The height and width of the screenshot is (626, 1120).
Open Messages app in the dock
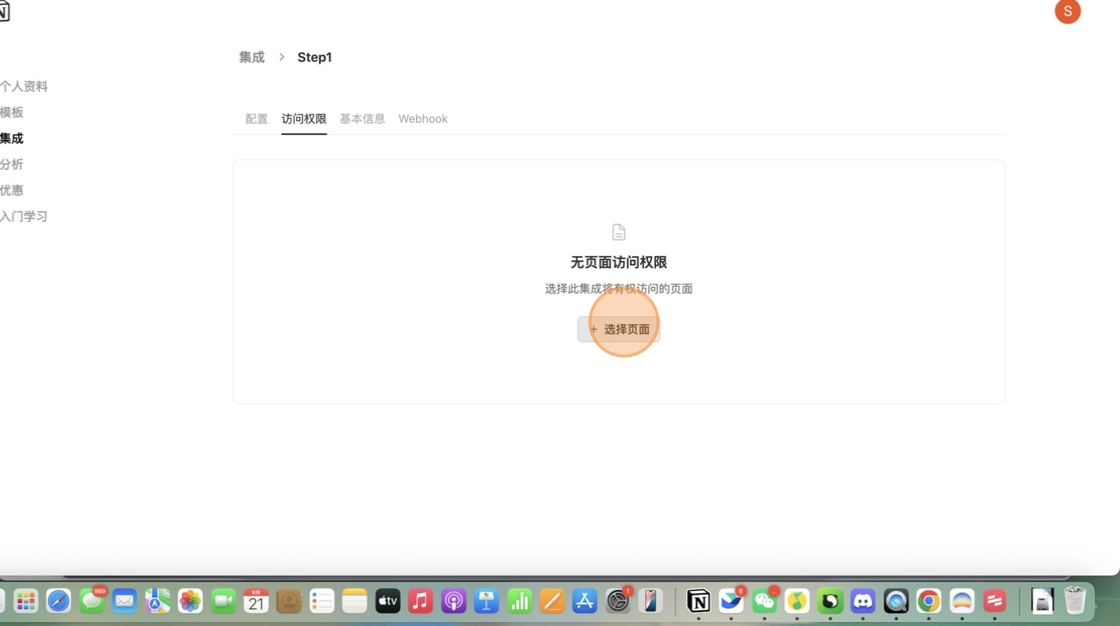click(91, 601)
